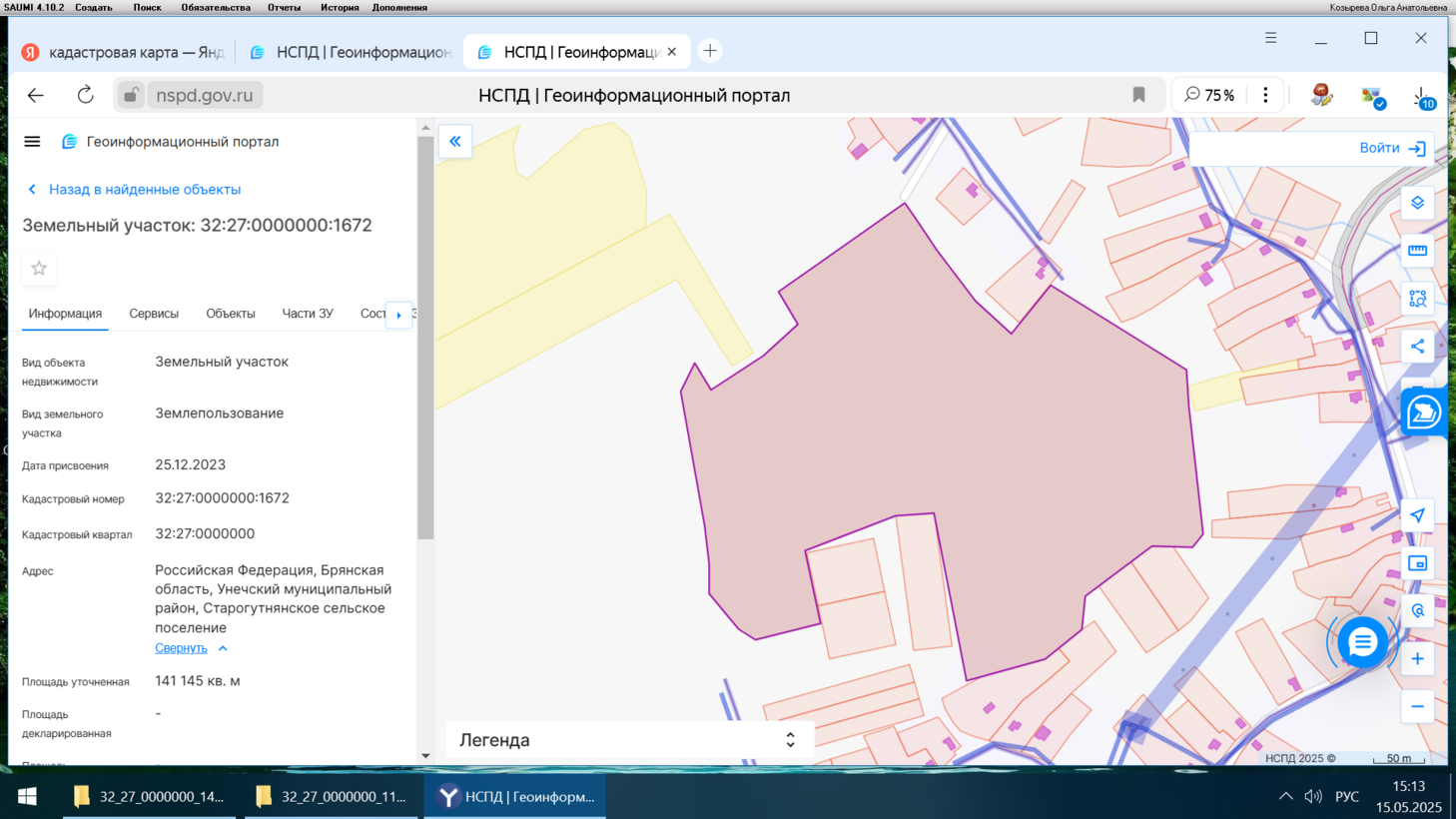Open the Поиск menu in SAUMI
Screen dimensions: 1456x819
[x=147, y=7]
